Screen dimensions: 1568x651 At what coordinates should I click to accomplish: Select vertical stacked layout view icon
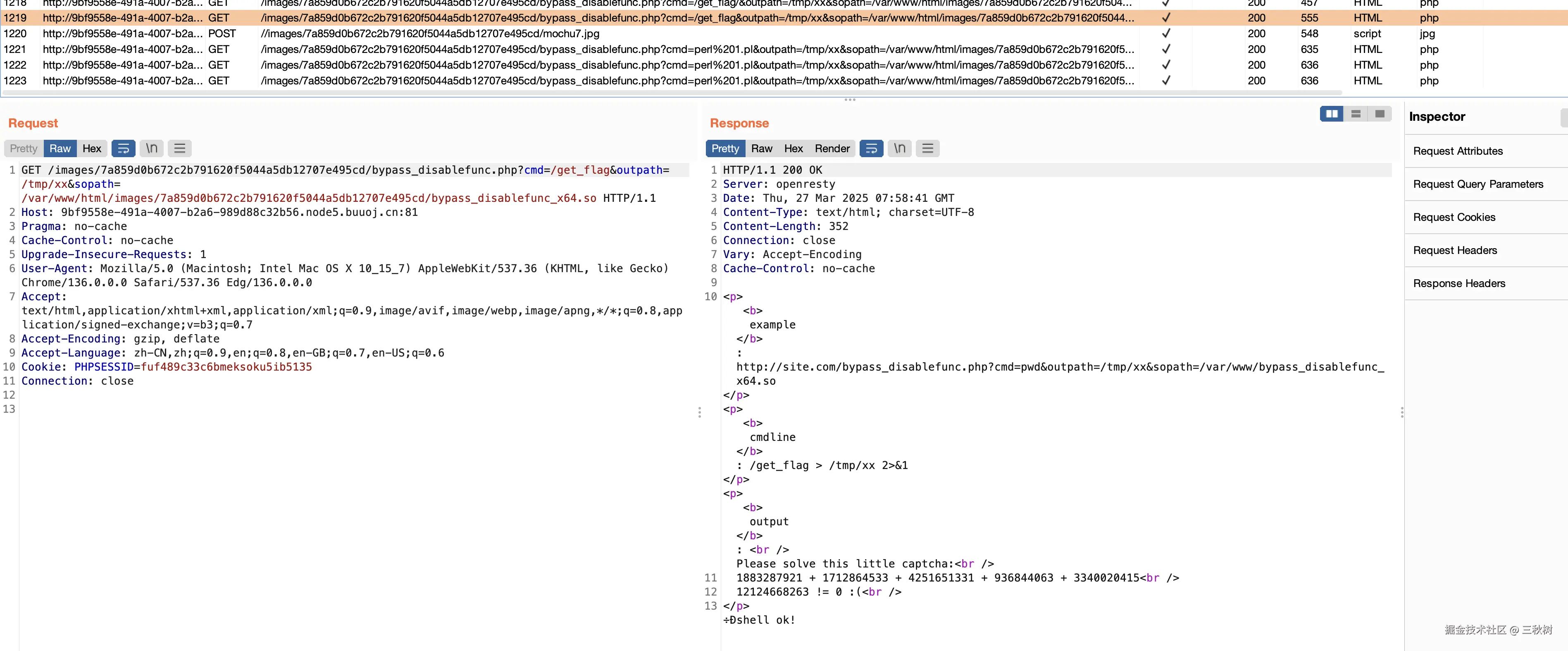1356,114
